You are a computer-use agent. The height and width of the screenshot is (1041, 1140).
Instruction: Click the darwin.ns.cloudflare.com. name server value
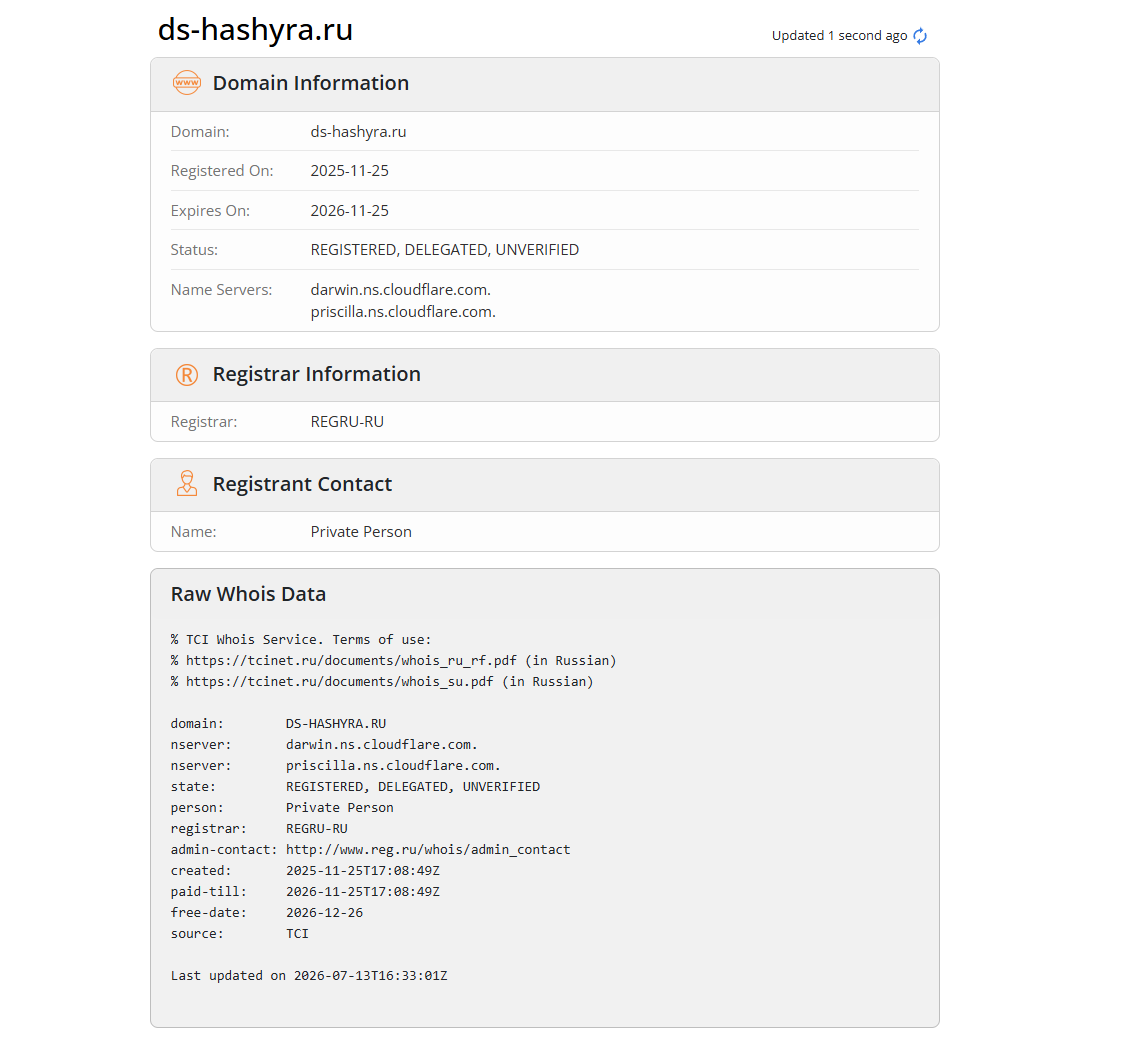[x=401, y=289]
